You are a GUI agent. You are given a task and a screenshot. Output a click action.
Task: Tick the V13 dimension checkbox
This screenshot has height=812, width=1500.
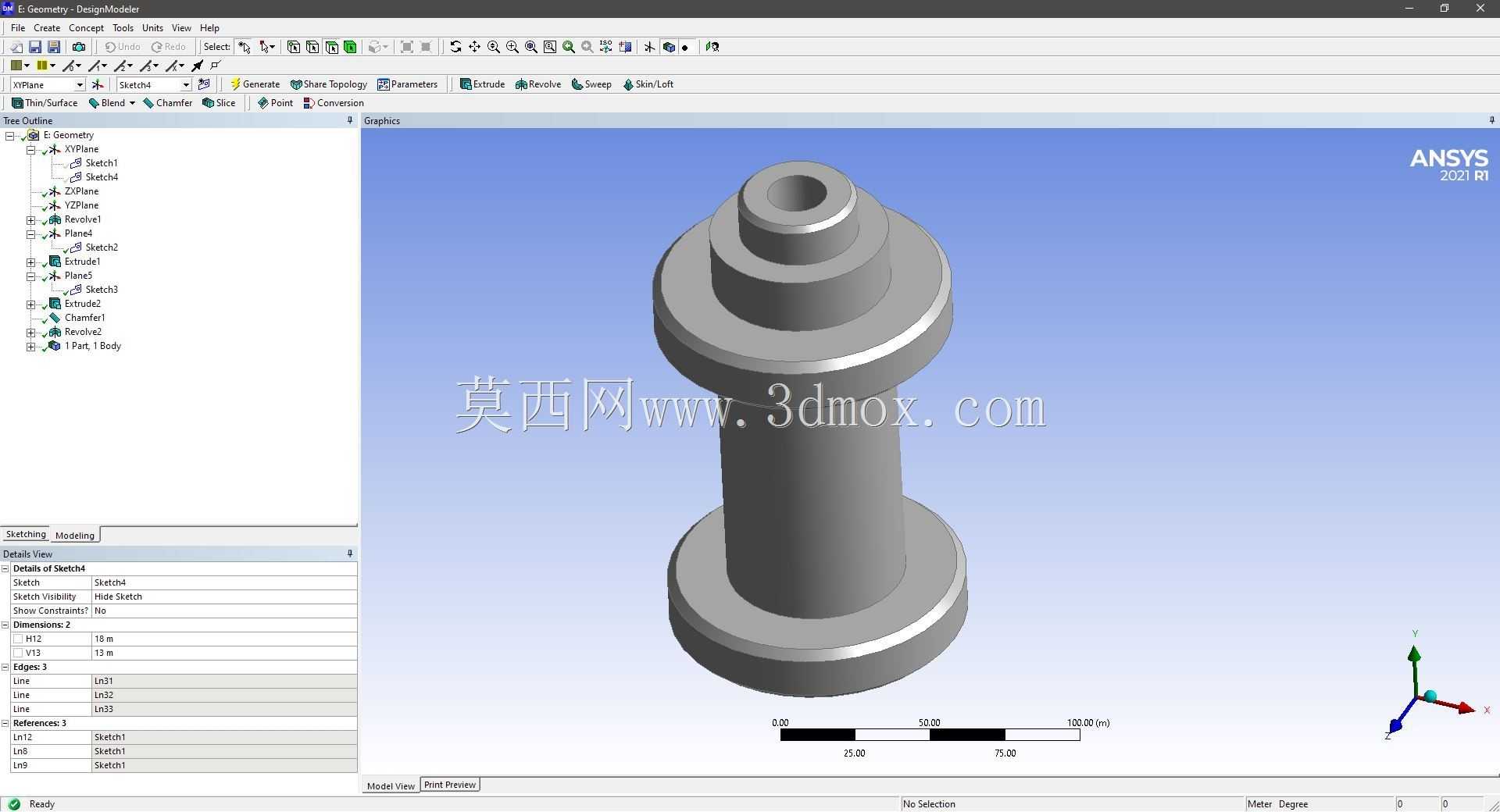point(18,653)
